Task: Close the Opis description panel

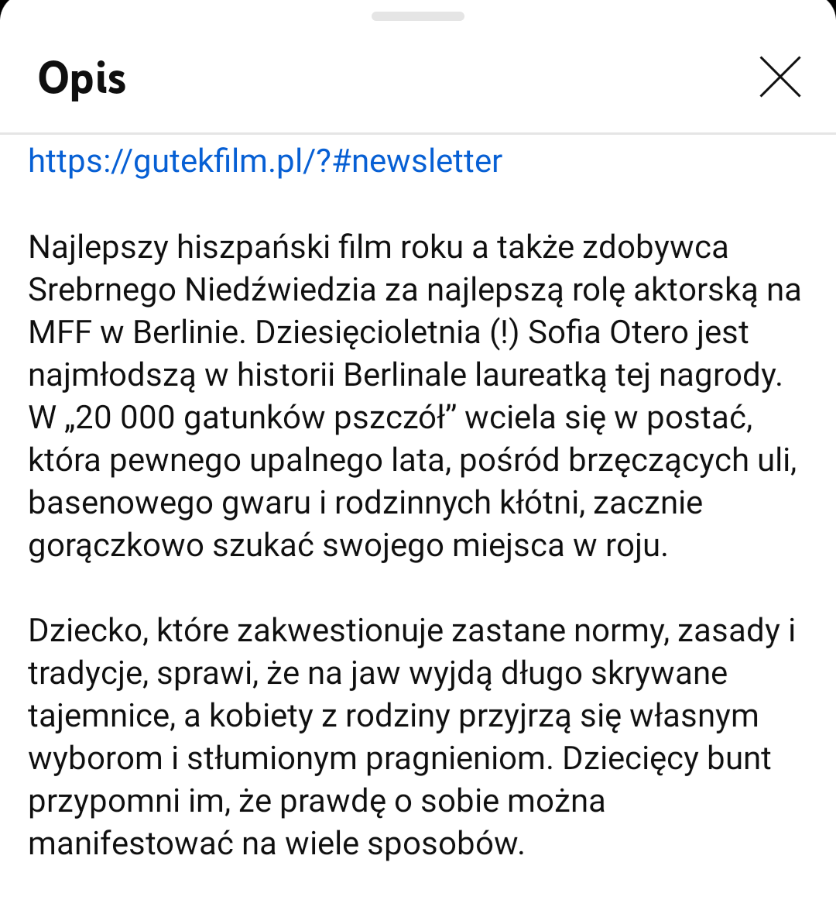Action: [780, 77]
